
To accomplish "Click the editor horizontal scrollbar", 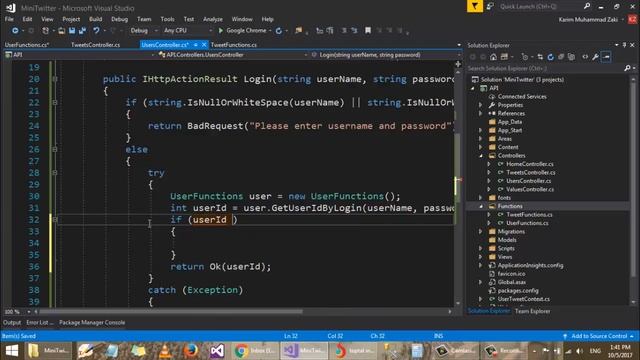I will coord(171,312).
